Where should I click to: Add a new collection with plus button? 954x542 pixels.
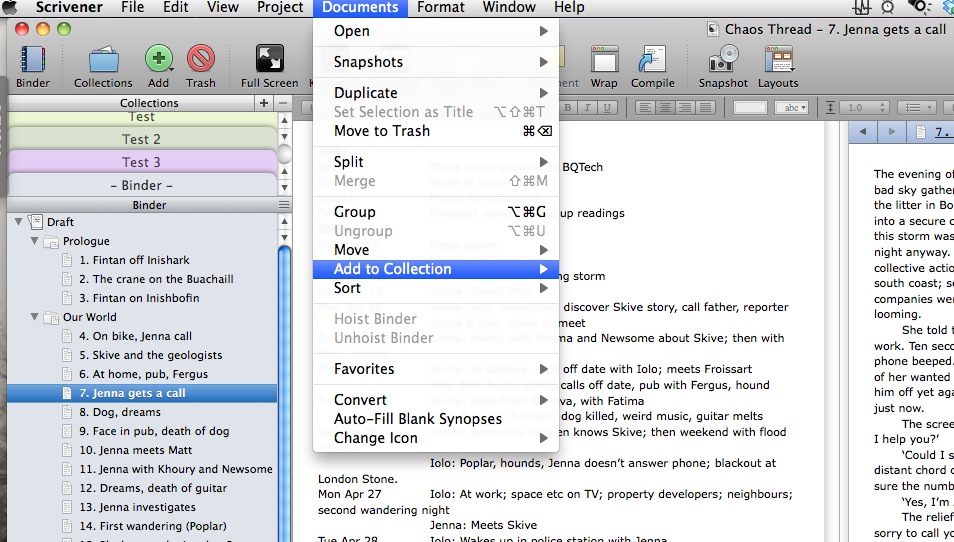(263, 103)
